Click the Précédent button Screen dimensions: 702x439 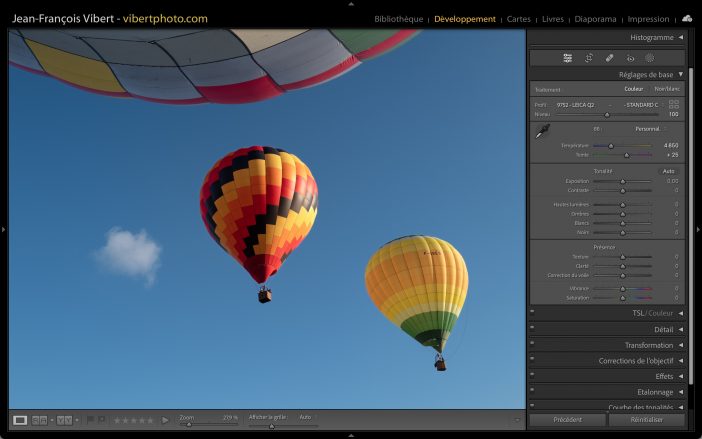[567, 420]
